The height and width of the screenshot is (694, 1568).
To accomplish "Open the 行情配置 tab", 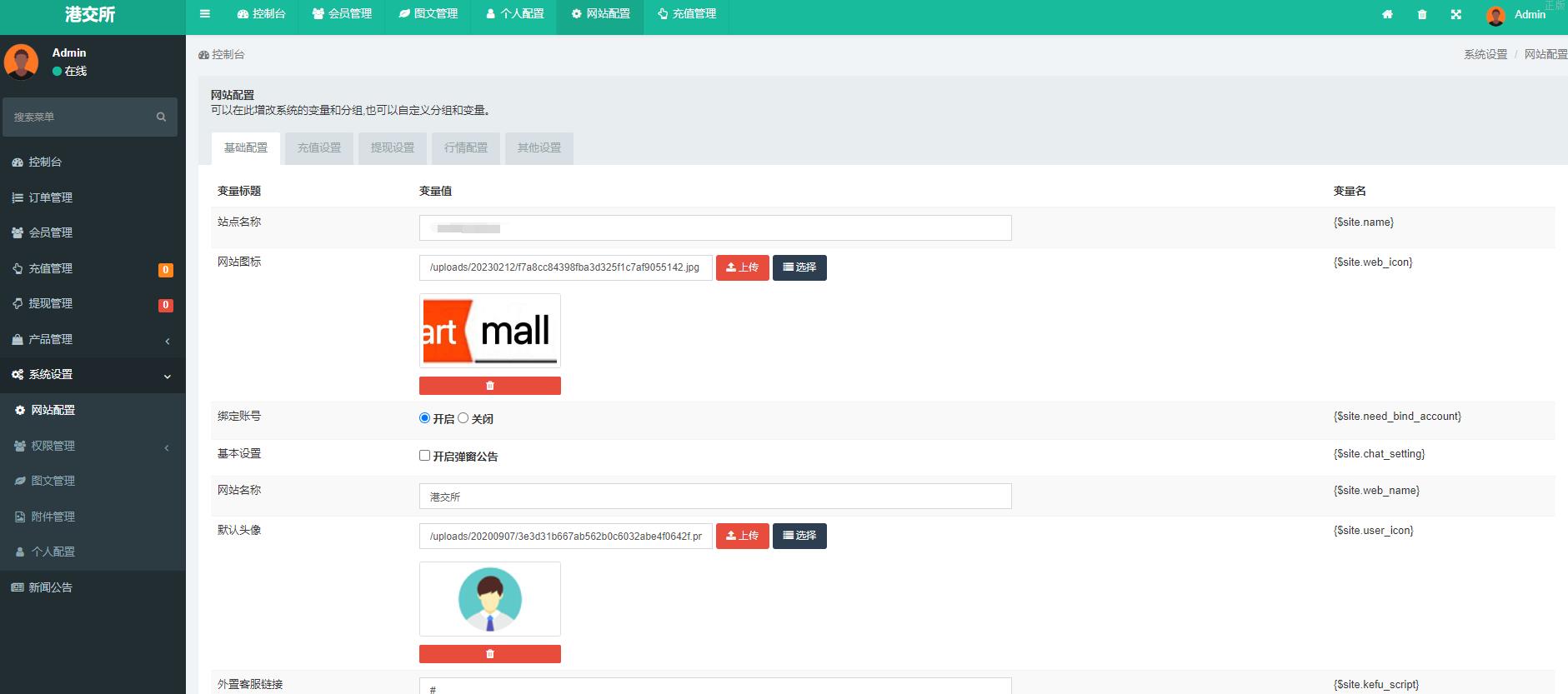I will [x=466, y=148].
